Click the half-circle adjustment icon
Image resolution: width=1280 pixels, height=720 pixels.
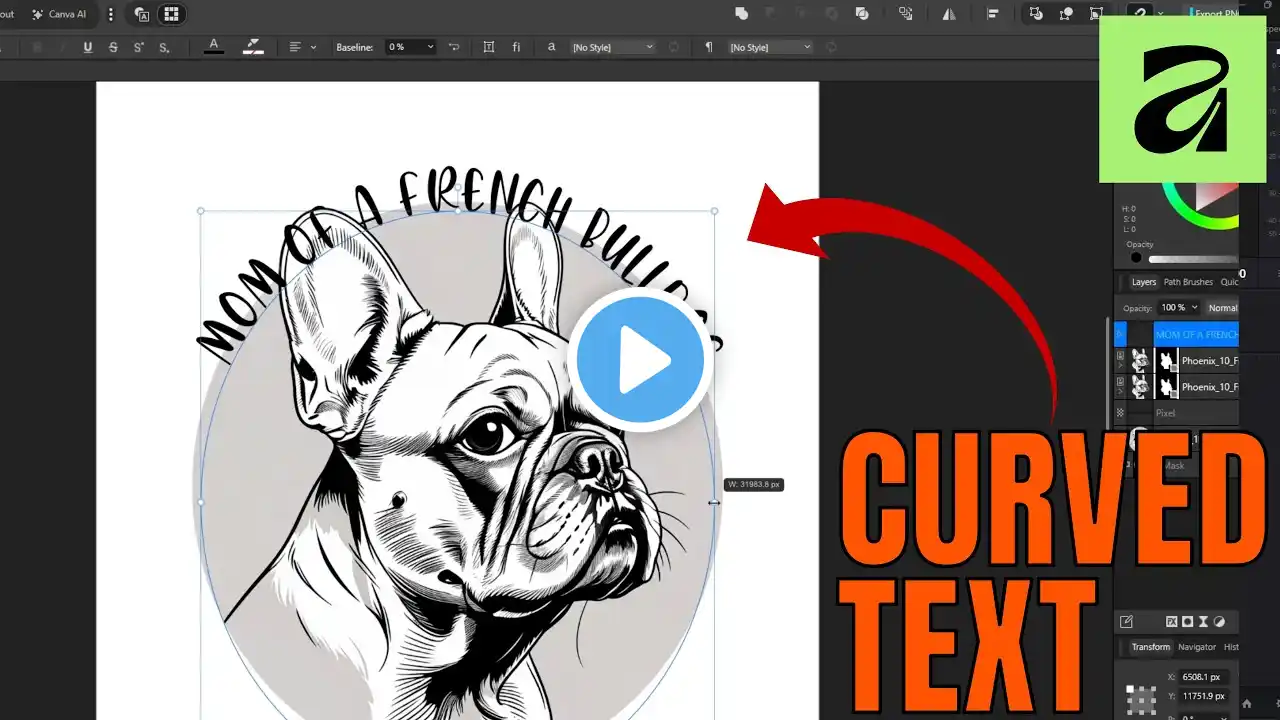1220,622
